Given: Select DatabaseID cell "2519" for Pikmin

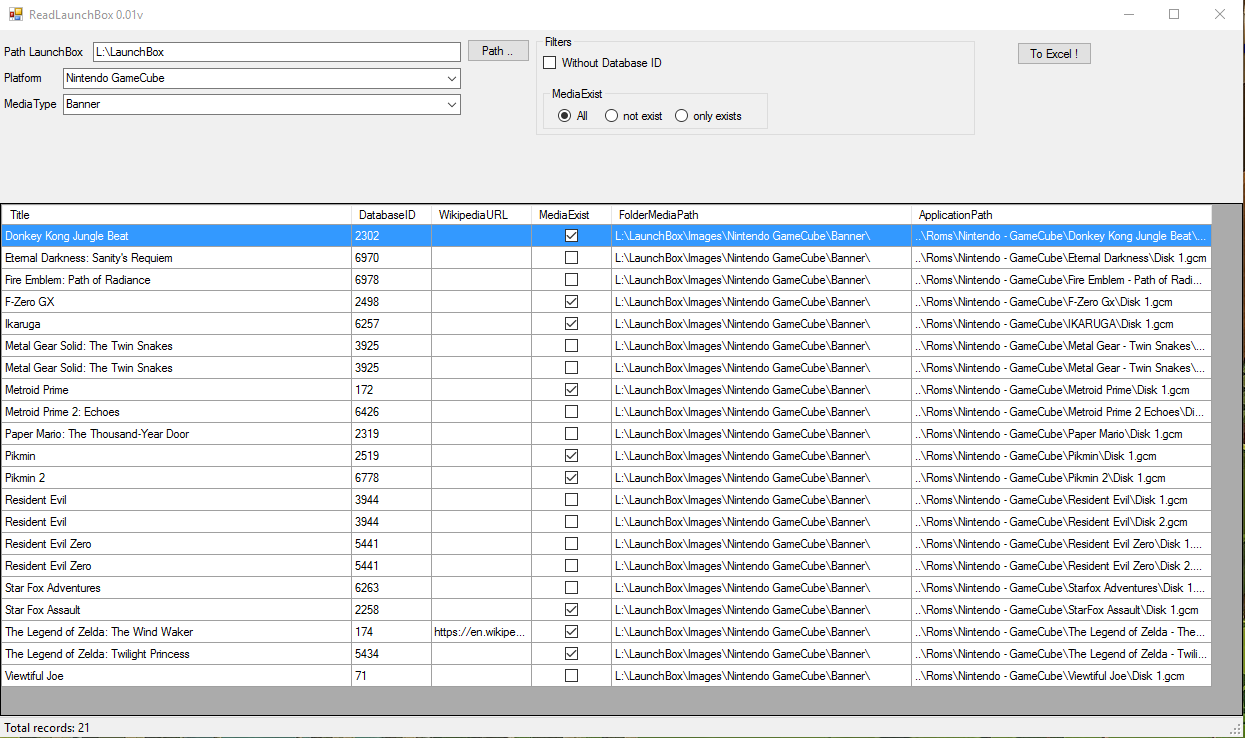Looking at the screenshot, I should pyautogui.click(x=392, y=456).
